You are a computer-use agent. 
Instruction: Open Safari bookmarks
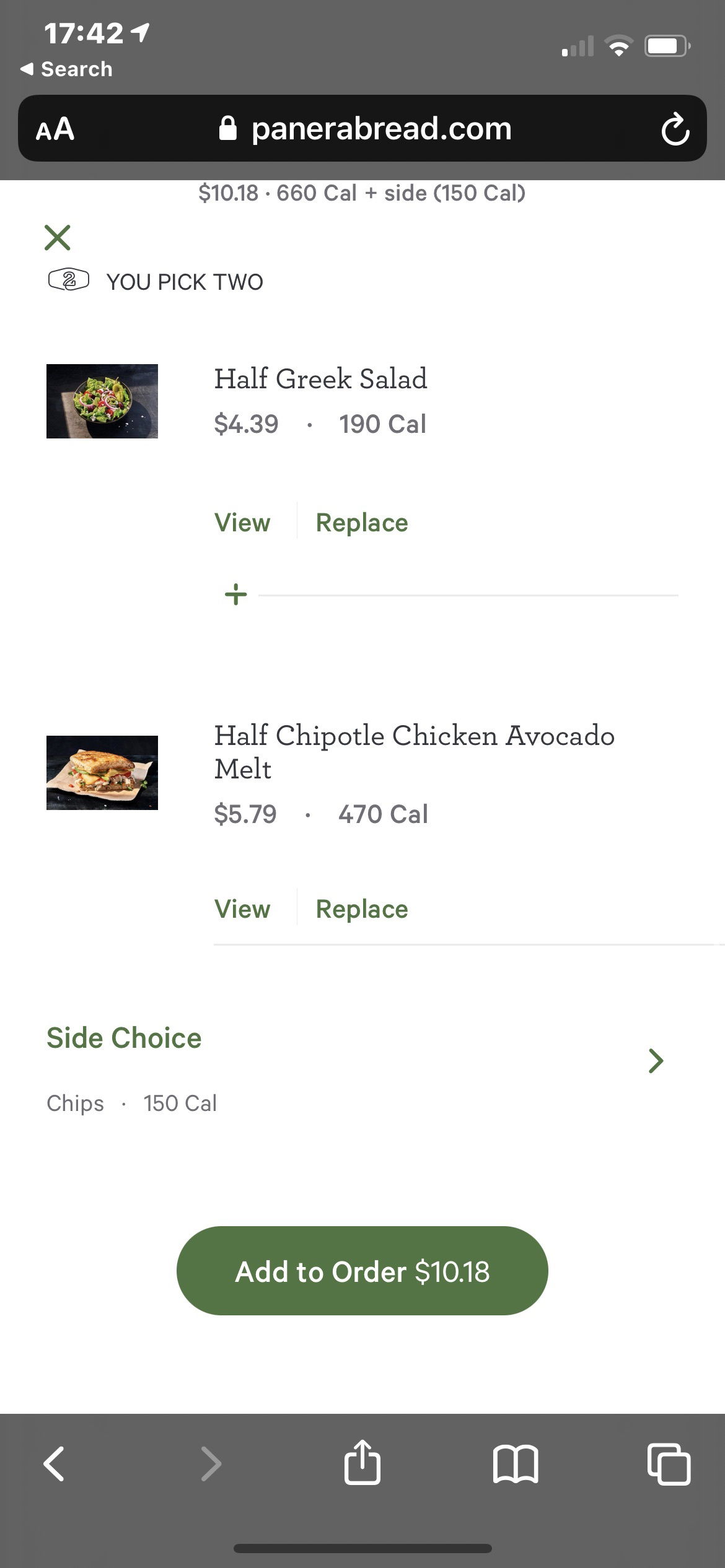(516, 1464)
